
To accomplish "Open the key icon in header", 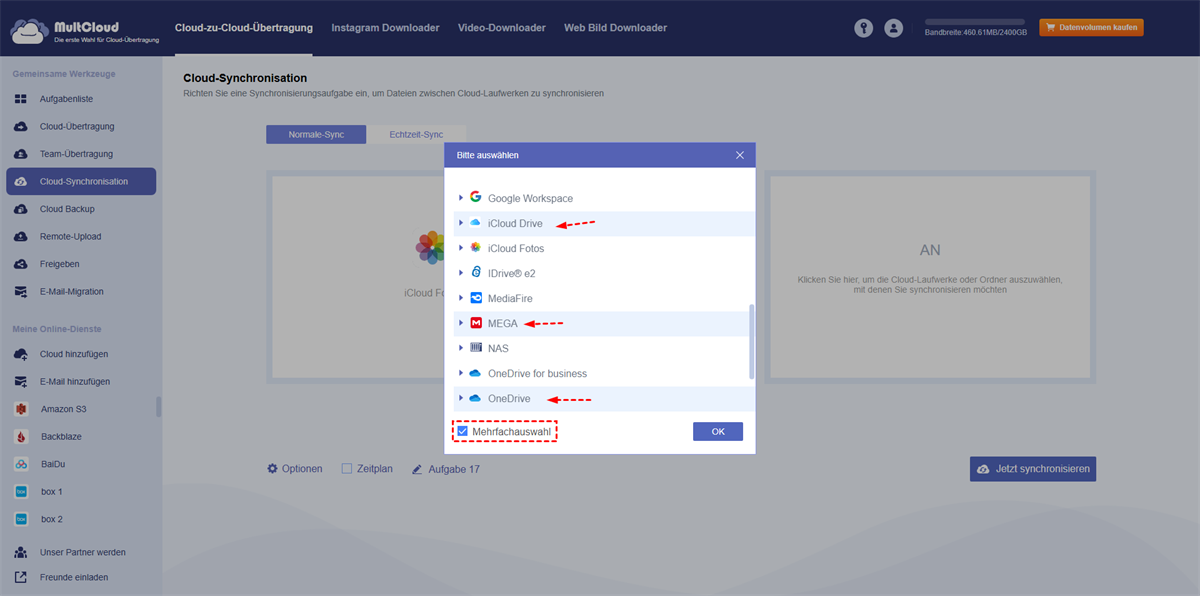I will 864,28.
